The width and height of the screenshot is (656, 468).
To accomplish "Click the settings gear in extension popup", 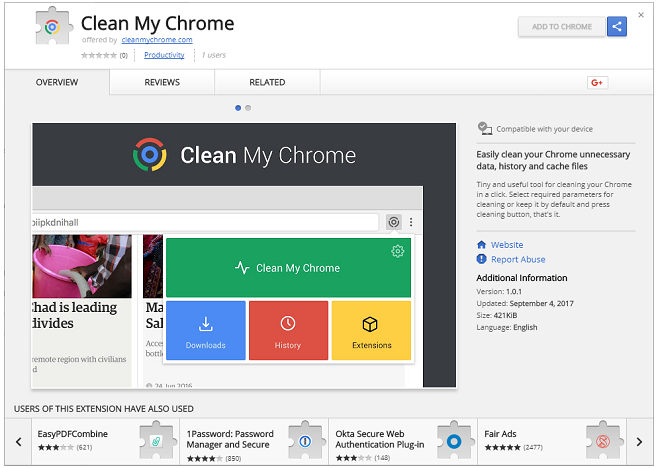I will coord(397,251).
